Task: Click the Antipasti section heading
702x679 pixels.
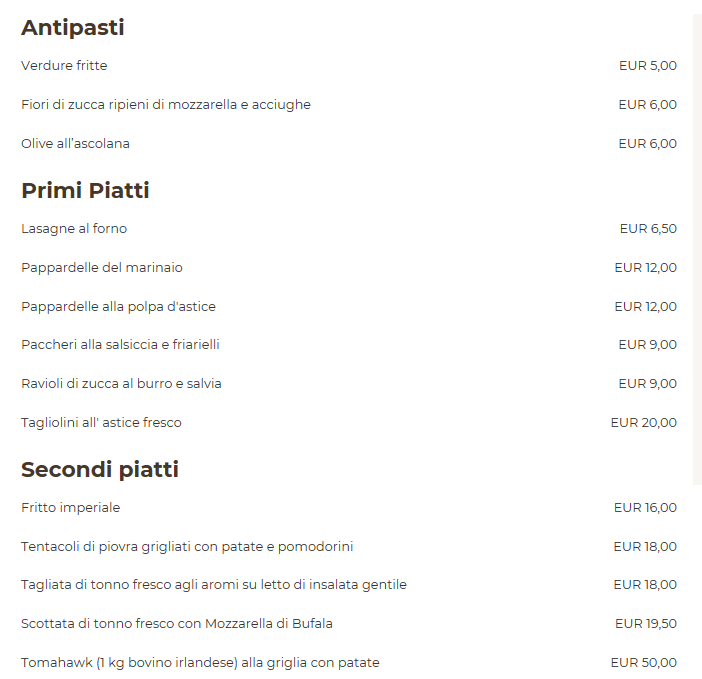Action: [73, 28]
